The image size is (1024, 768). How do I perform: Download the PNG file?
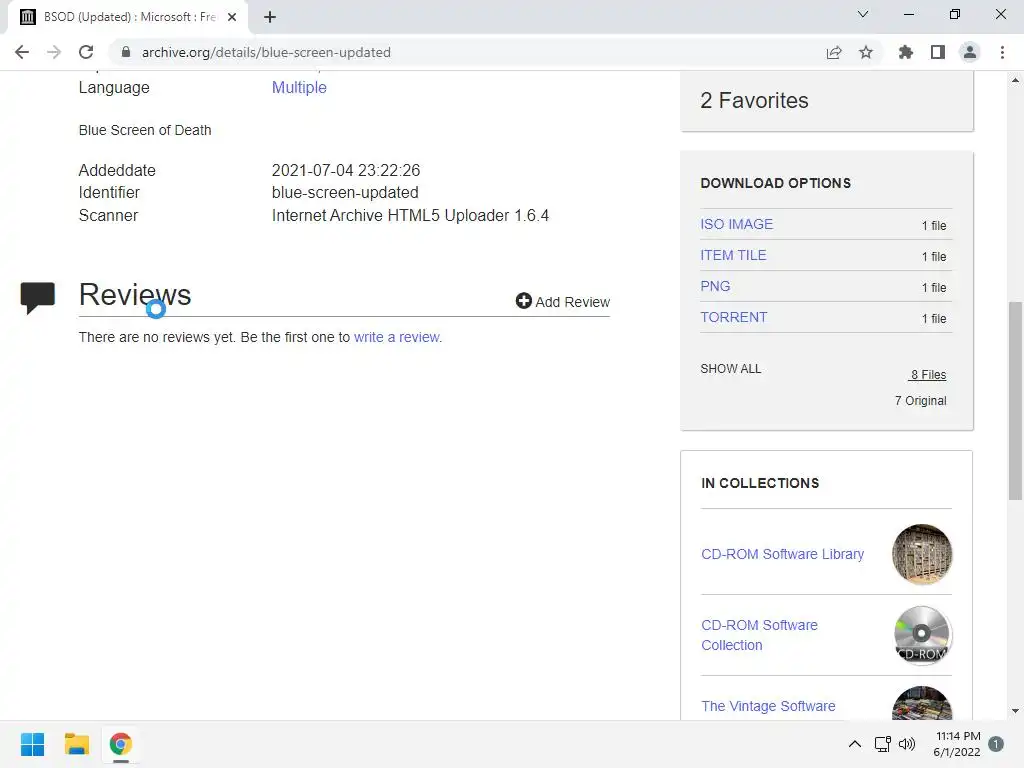715,286
